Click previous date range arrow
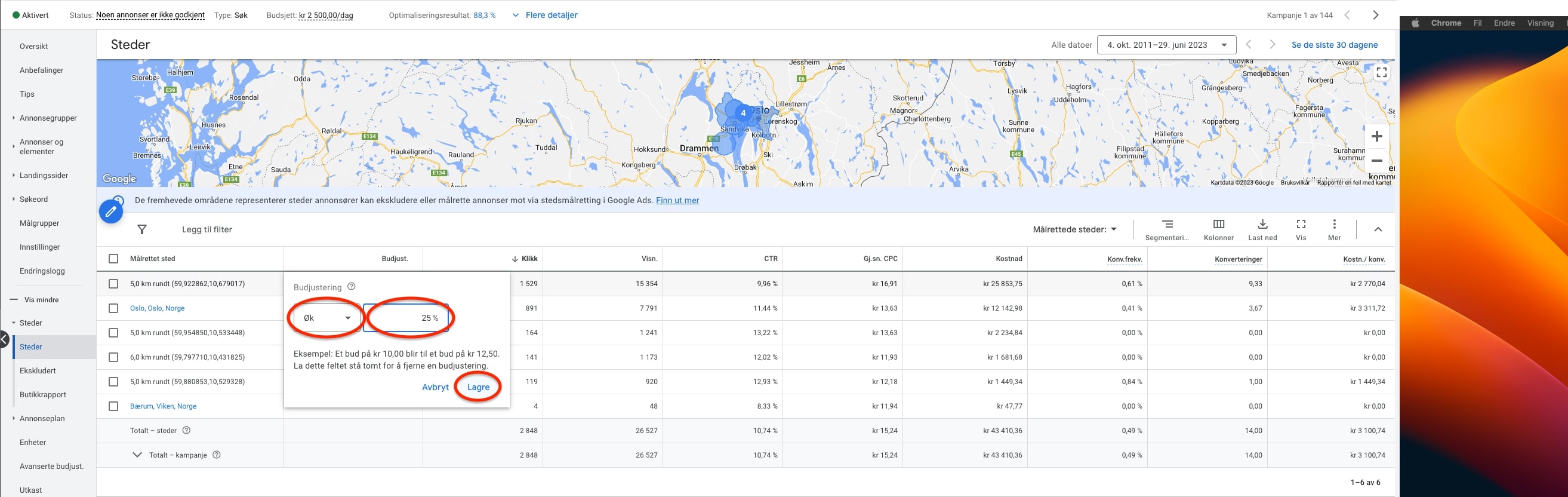The height and width of the screenshot is (497, 1568). 1249,44
